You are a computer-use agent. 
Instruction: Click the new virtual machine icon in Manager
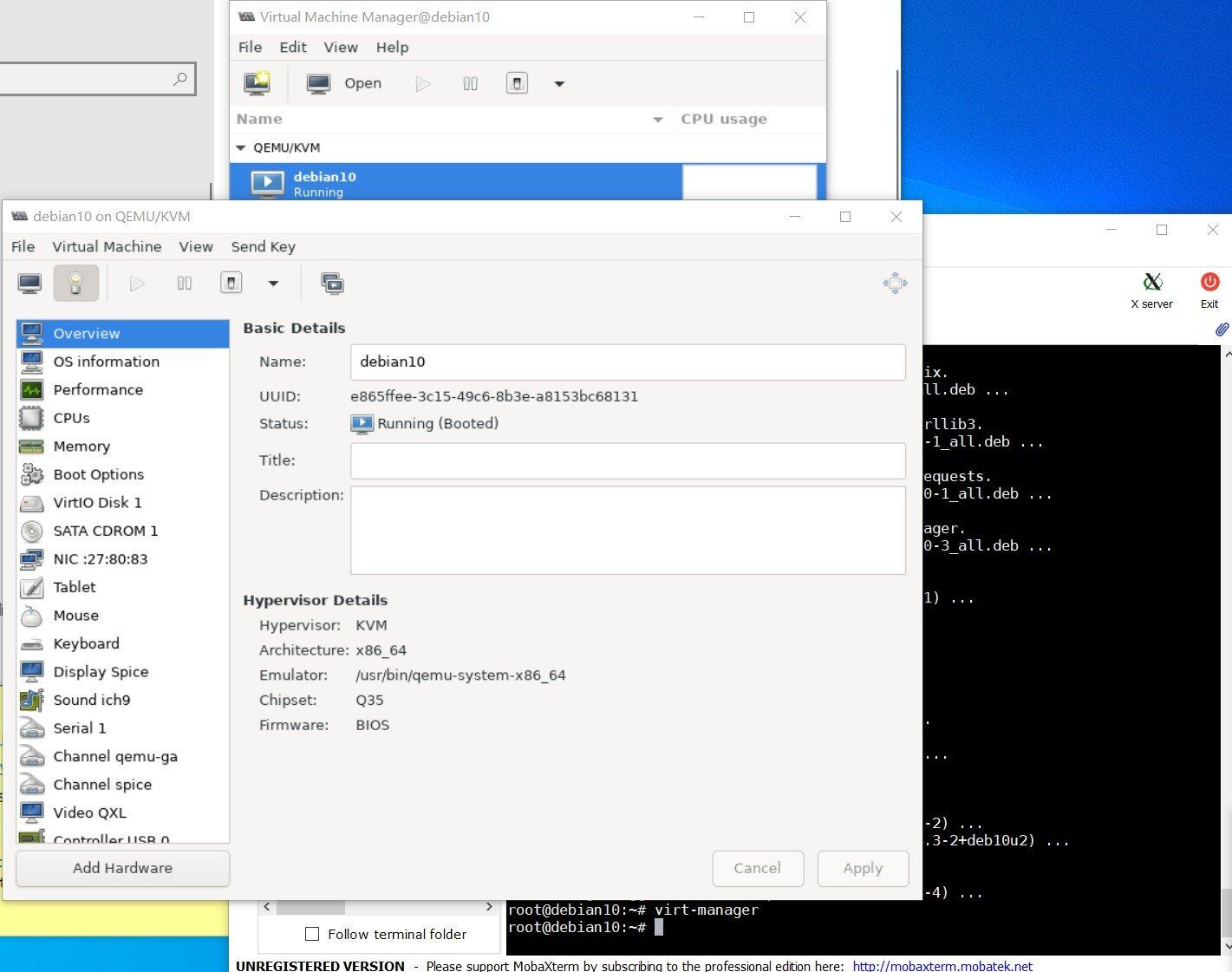pos(257,83)
